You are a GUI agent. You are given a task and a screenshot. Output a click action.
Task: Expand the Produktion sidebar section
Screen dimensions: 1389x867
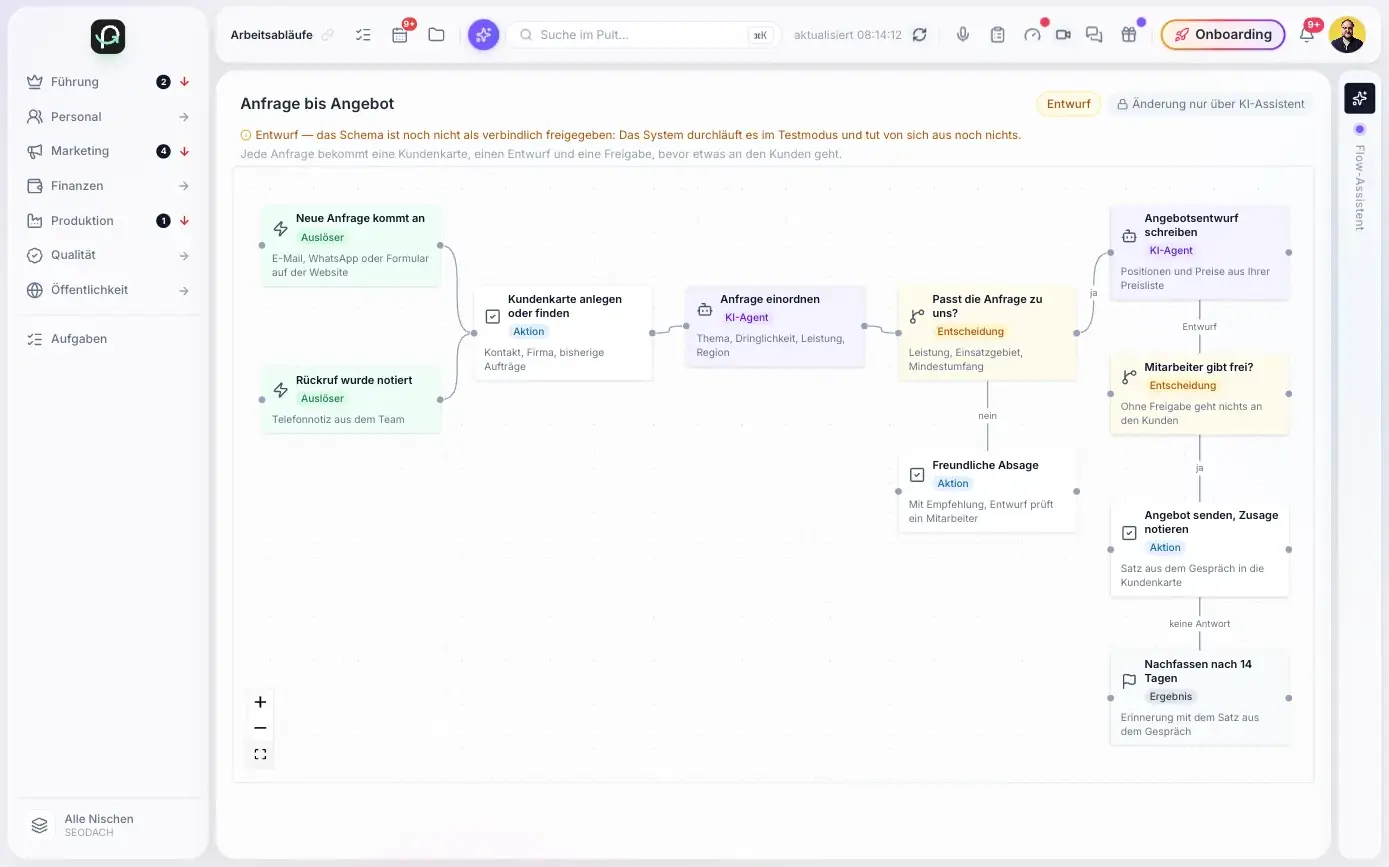pos(108,221)
